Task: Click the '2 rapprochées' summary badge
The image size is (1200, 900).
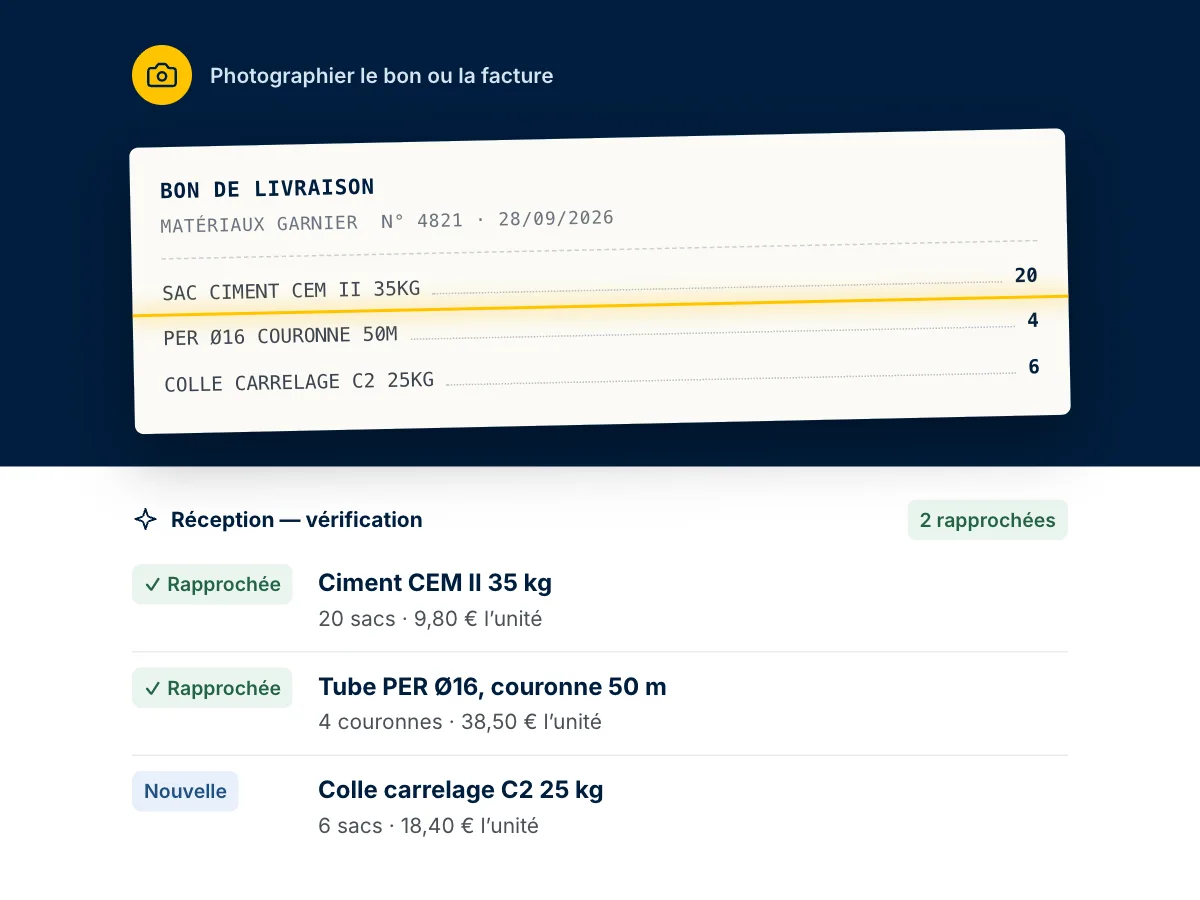Action: point(987,520)
